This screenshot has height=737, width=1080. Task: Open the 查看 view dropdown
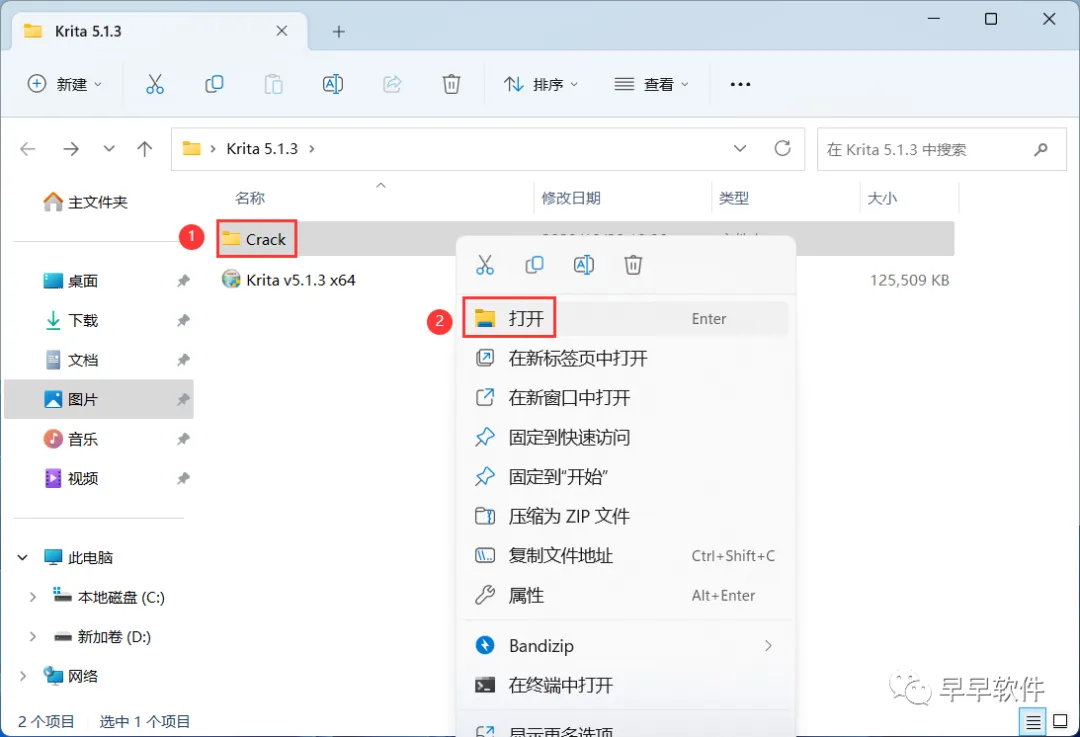[652, 84]
